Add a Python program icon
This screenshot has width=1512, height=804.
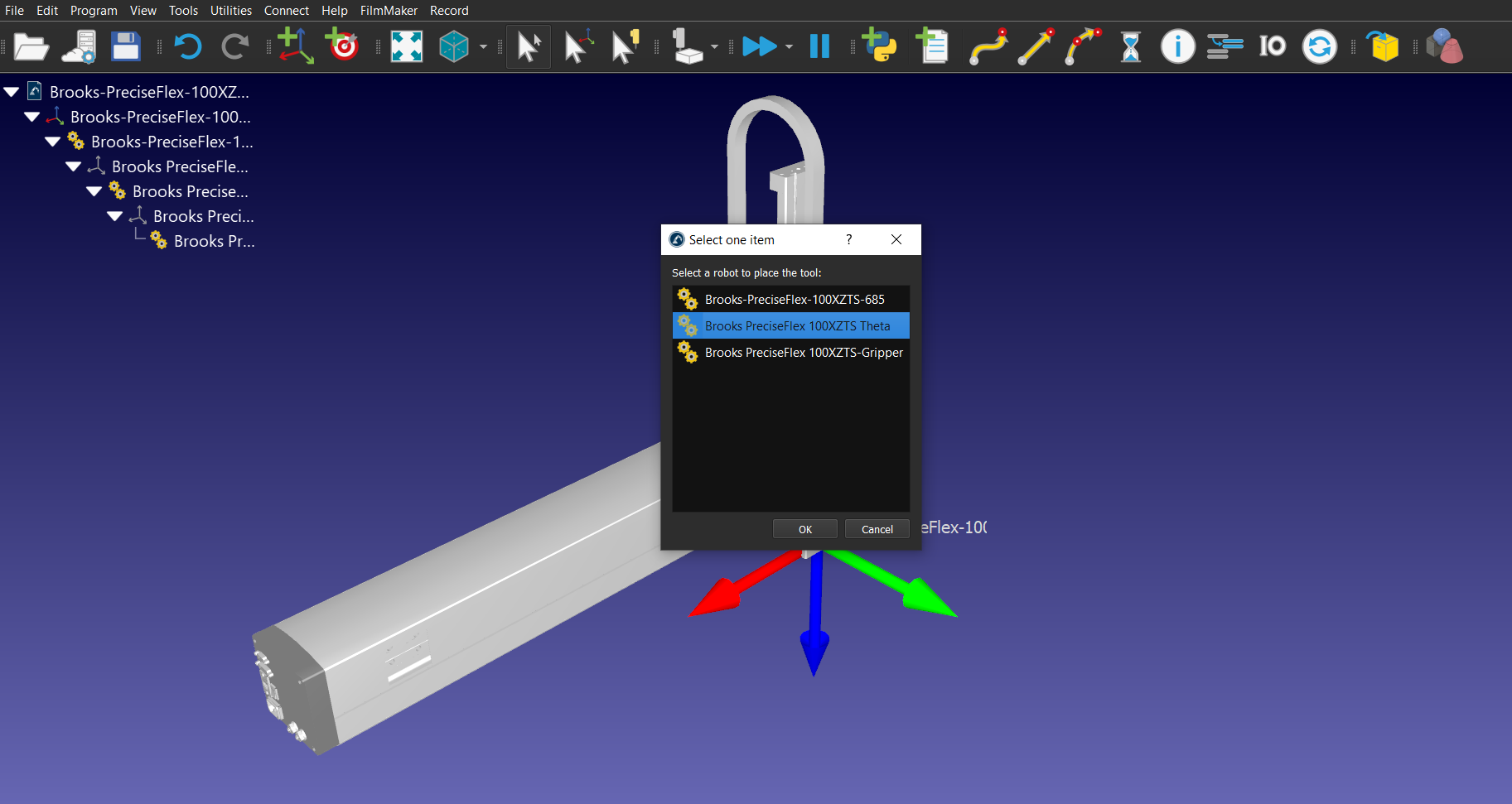(879, 46)
